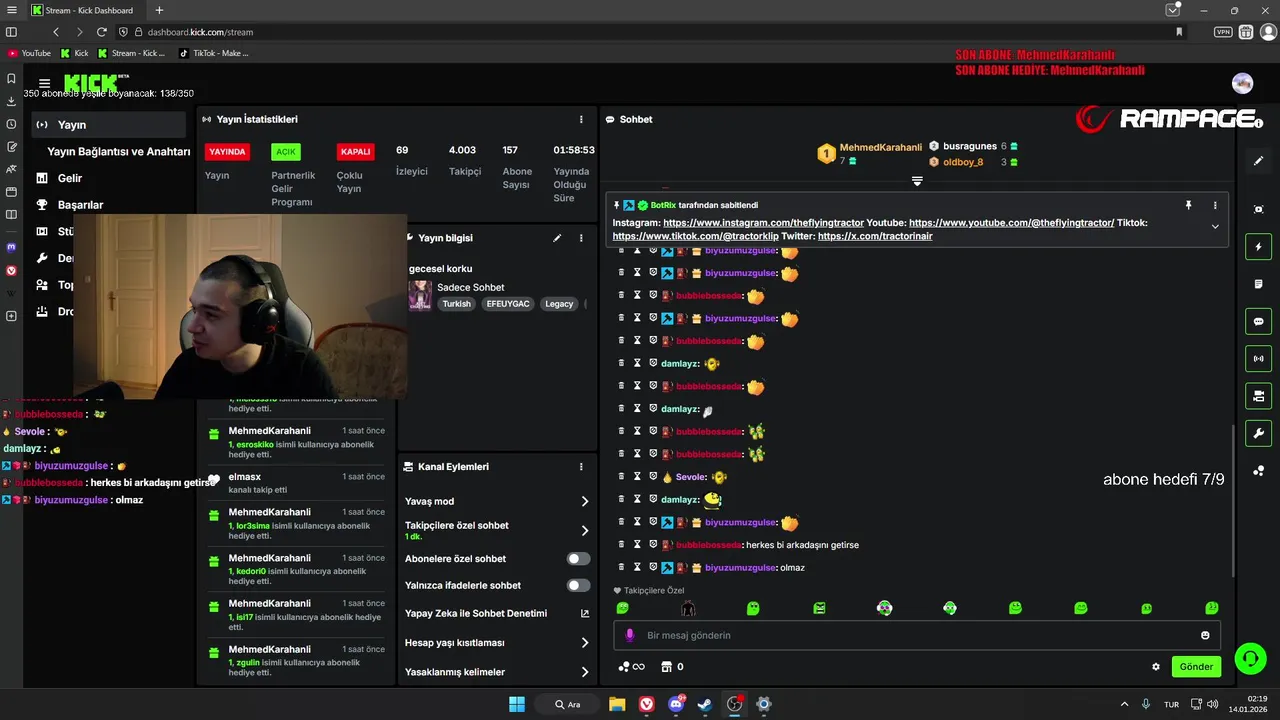1280x720 pixels.
Task: Open the green headset support button
Action: 1250,658
